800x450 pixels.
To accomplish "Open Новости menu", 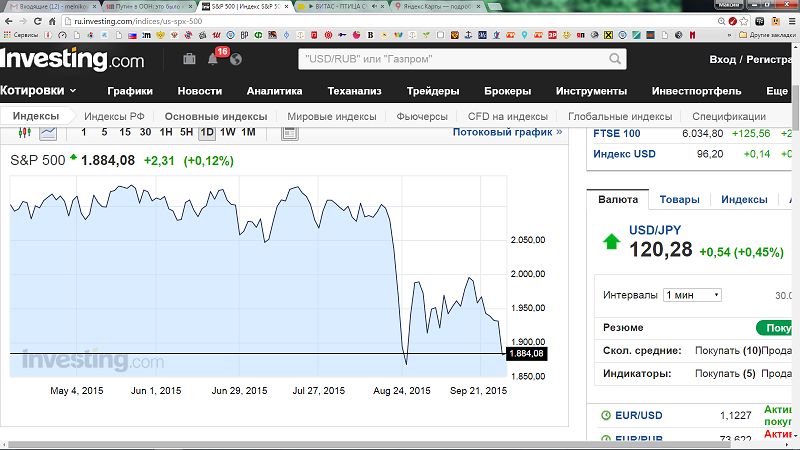I will click(199, 91).
